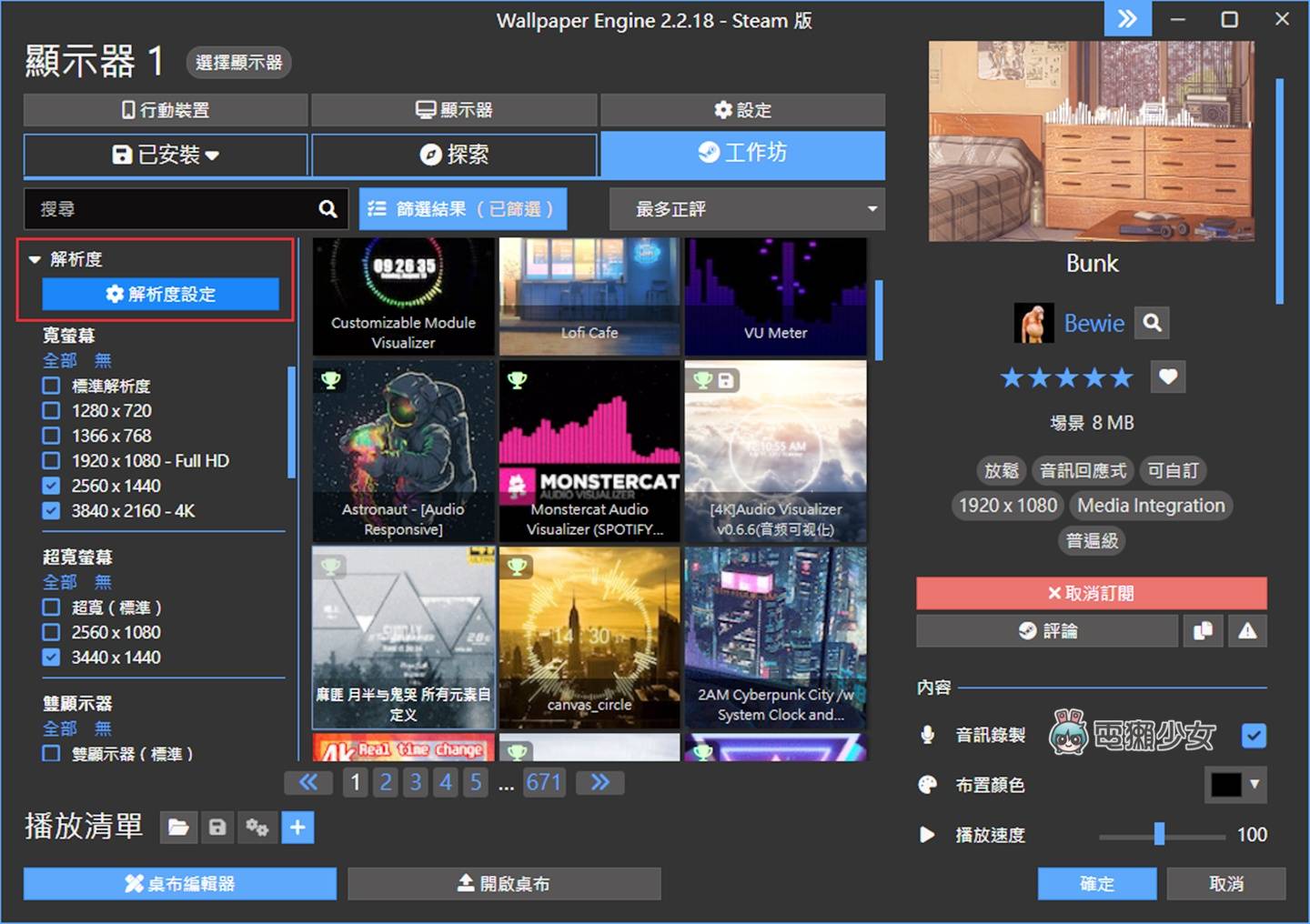Open the search magnifier next to Bewie
The width and height of the screenshot is (1310, 924).
pyautogui.click(x=1152, y=323)
